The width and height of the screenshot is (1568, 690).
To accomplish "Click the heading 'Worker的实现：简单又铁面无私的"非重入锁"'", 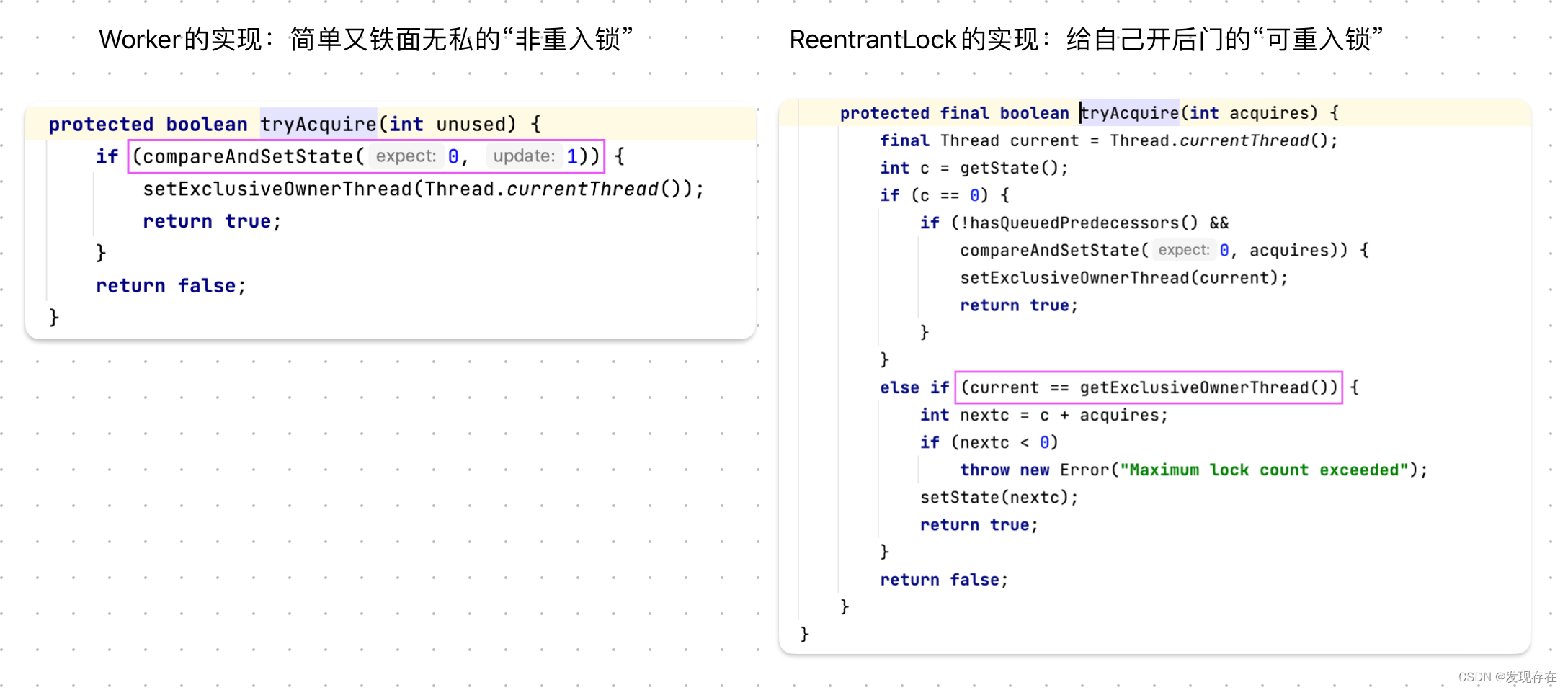I will tap(366, 39).
